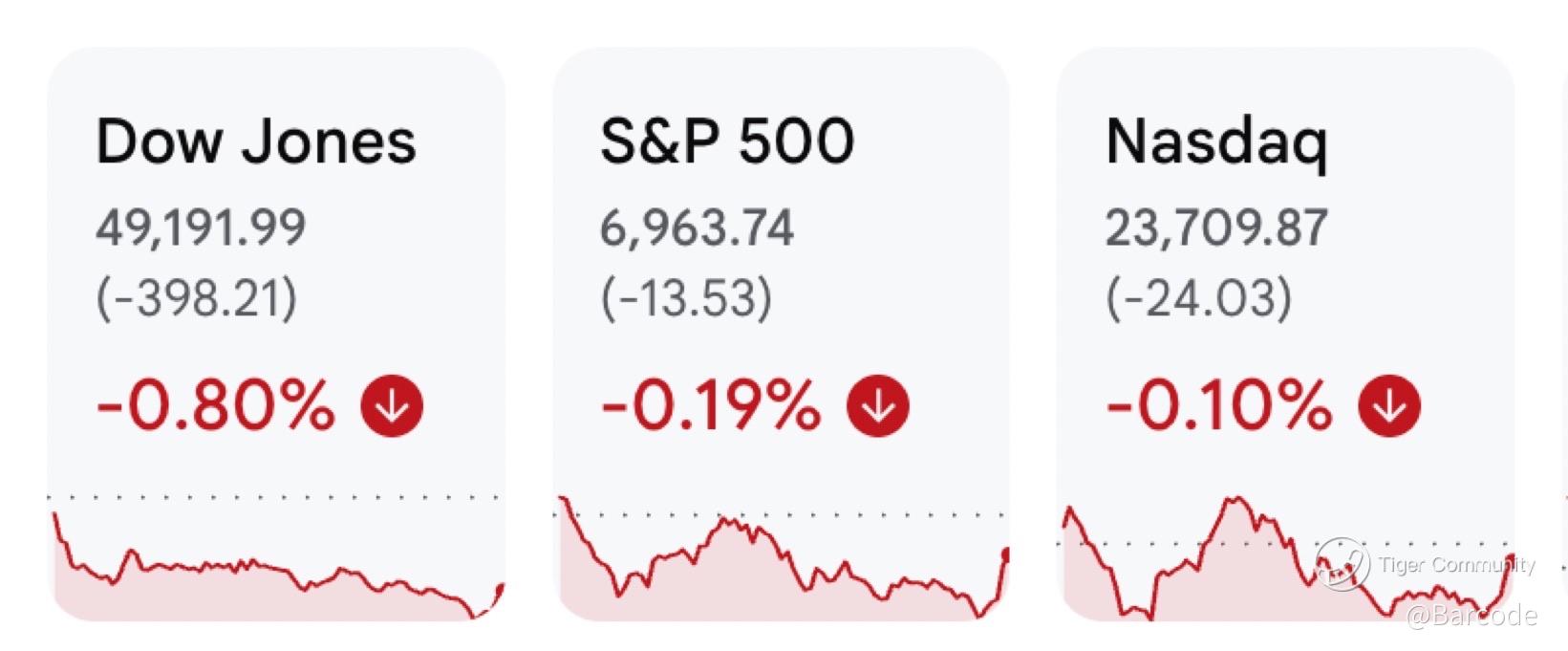Click the Dow Jones point change (-398.21)
Image resolution: width=1568 pixels, height=651 pixels.
pos(197,297)
